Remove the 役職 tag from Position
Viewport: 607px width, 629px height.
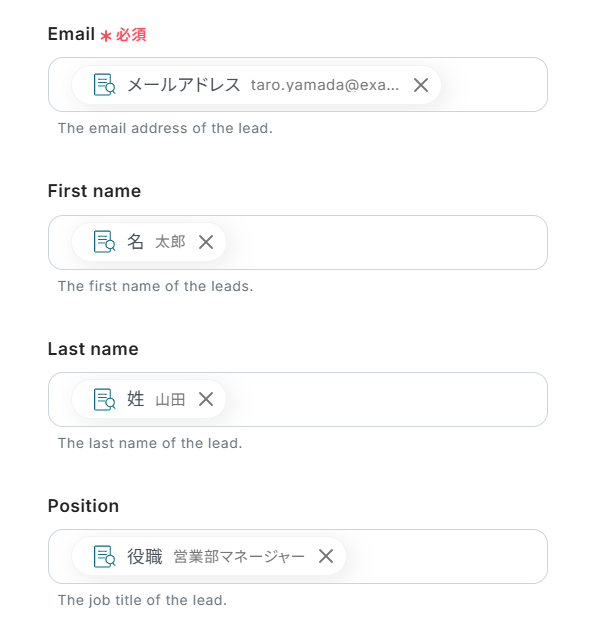pos(326,556)
